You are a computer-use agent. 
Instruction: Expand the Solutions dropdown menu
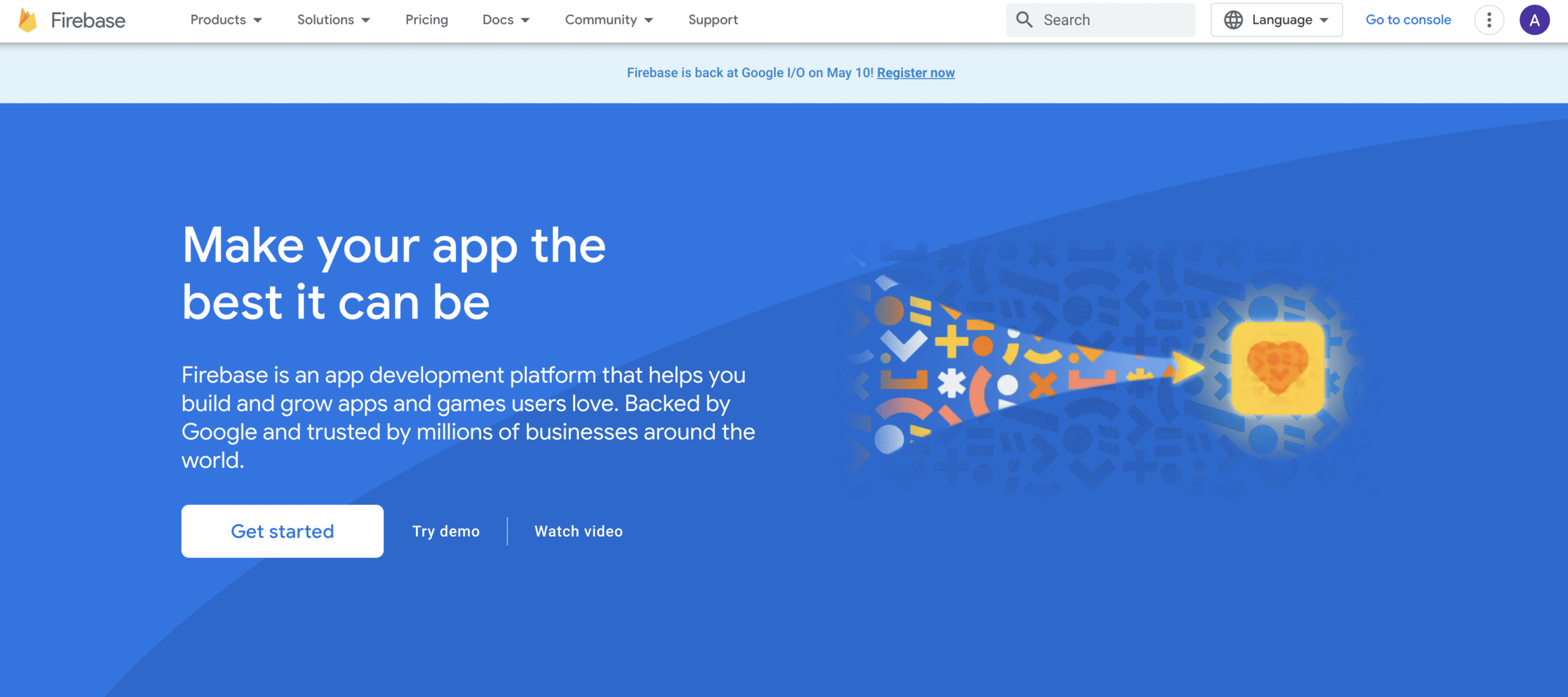pos(333,20)
